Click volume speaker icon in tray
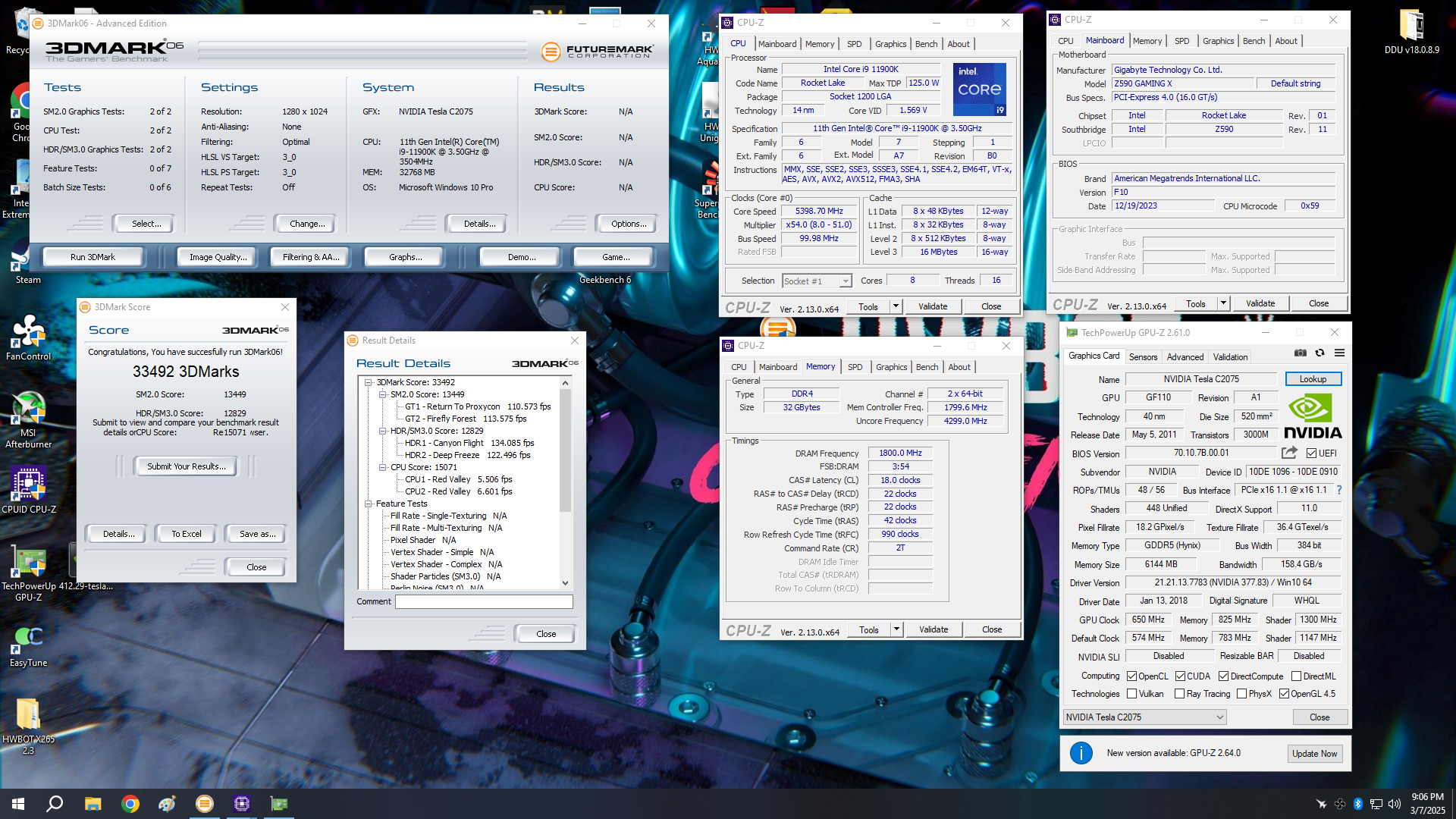 point(1394,804)
